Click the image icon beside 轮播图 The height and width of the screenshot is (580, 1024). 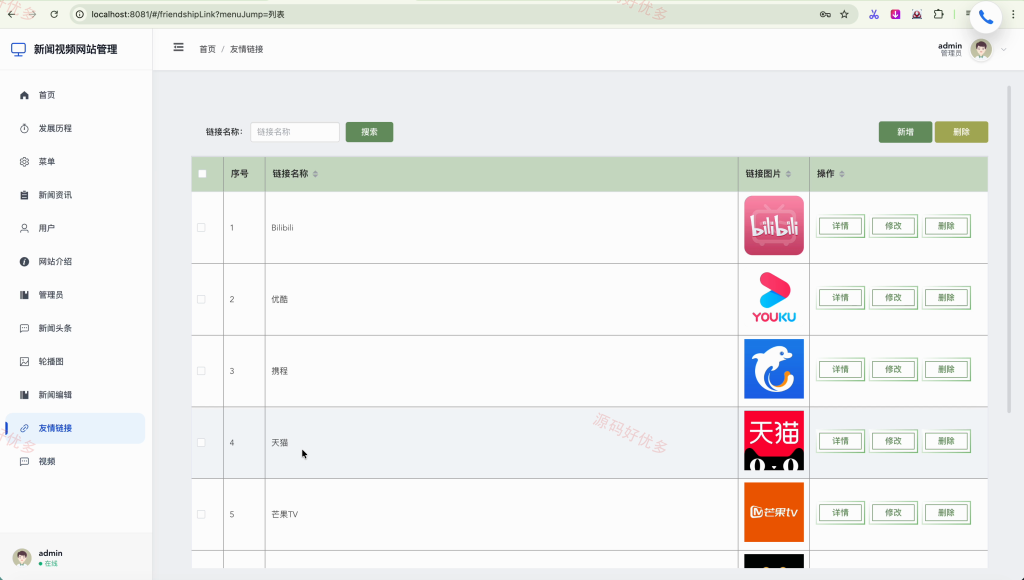coord(24,362)
